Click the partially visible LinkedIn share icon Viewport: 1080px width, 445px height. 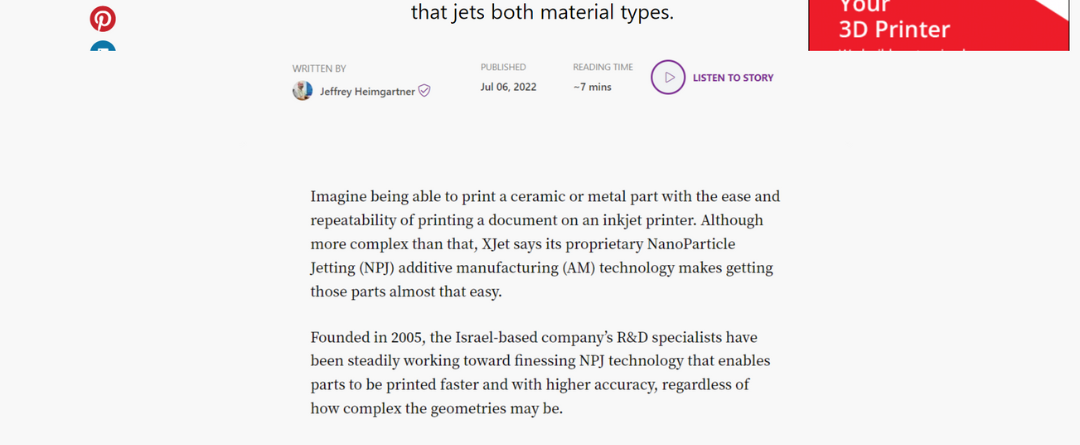click(103, 46)
